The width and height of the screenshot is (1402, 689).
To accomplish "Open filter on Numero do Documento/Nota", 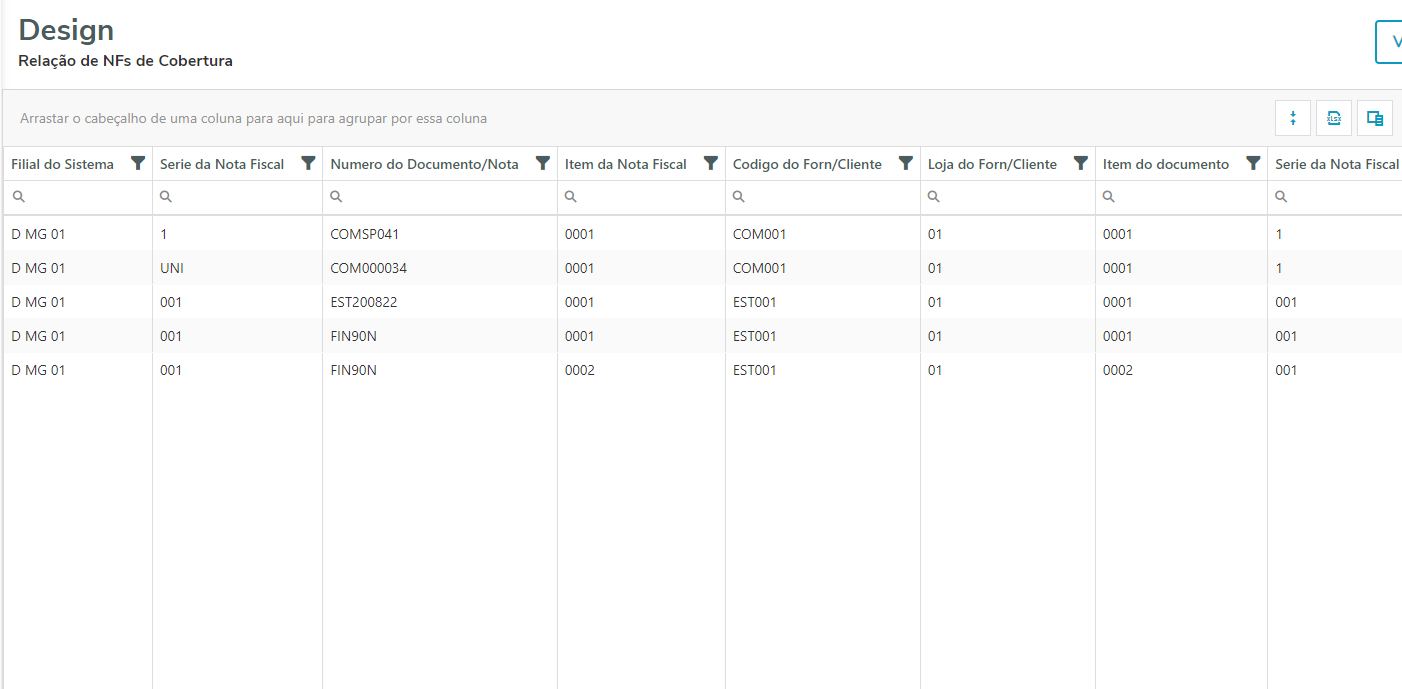I will 543,163.
